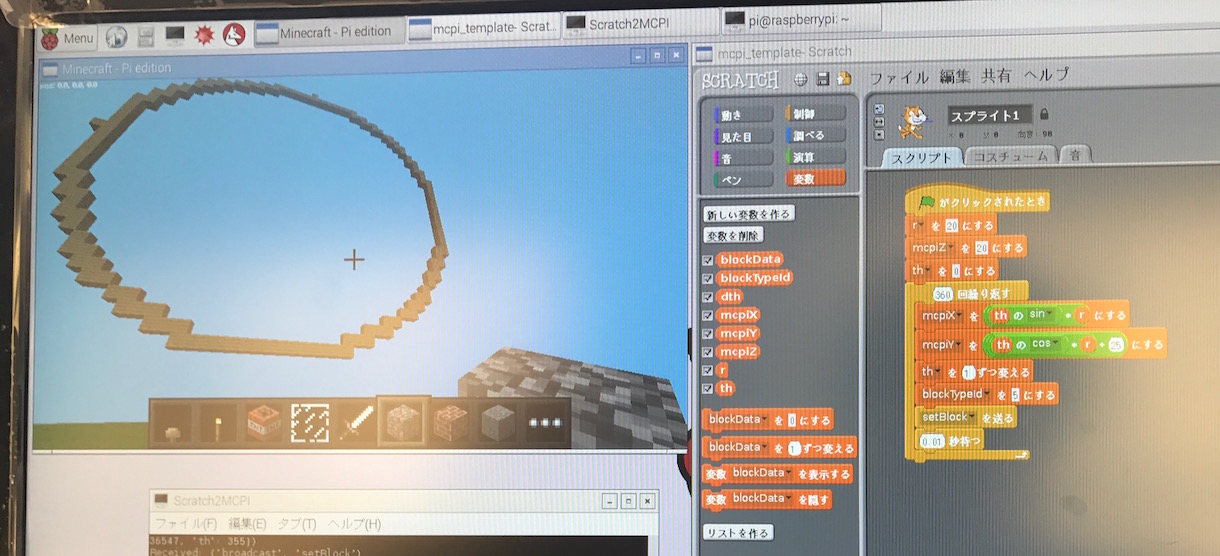Launch the terminal monitor icon in taskbar
Image resolution: width=1220 pixels, height=556 pixels.
(174, 36)
